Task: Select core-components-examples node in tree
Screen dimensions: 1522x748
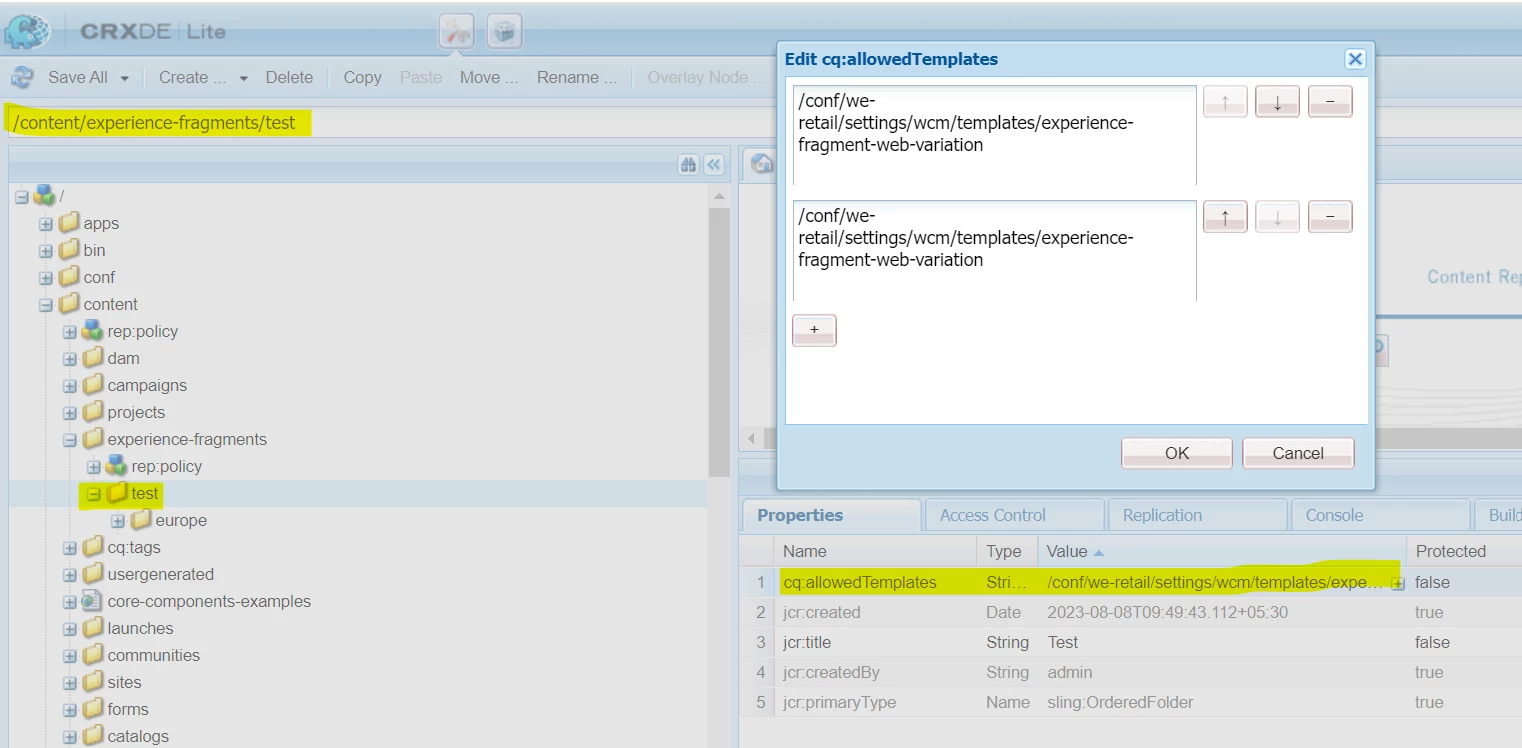Action: [209, 601]
